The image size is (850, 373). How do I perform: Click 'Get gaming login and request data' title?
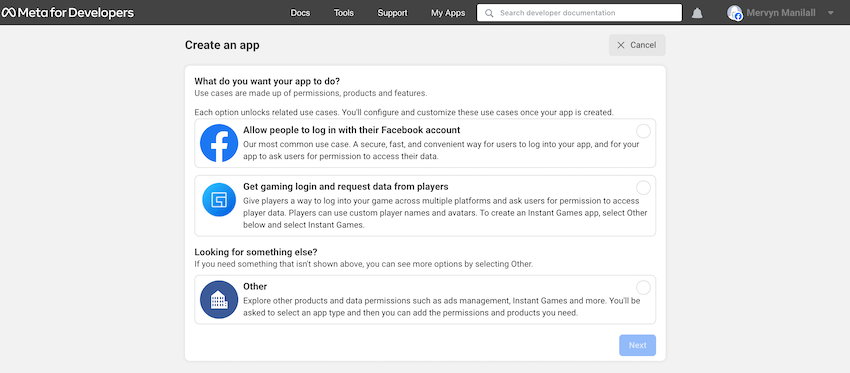[x=345, y=186]
